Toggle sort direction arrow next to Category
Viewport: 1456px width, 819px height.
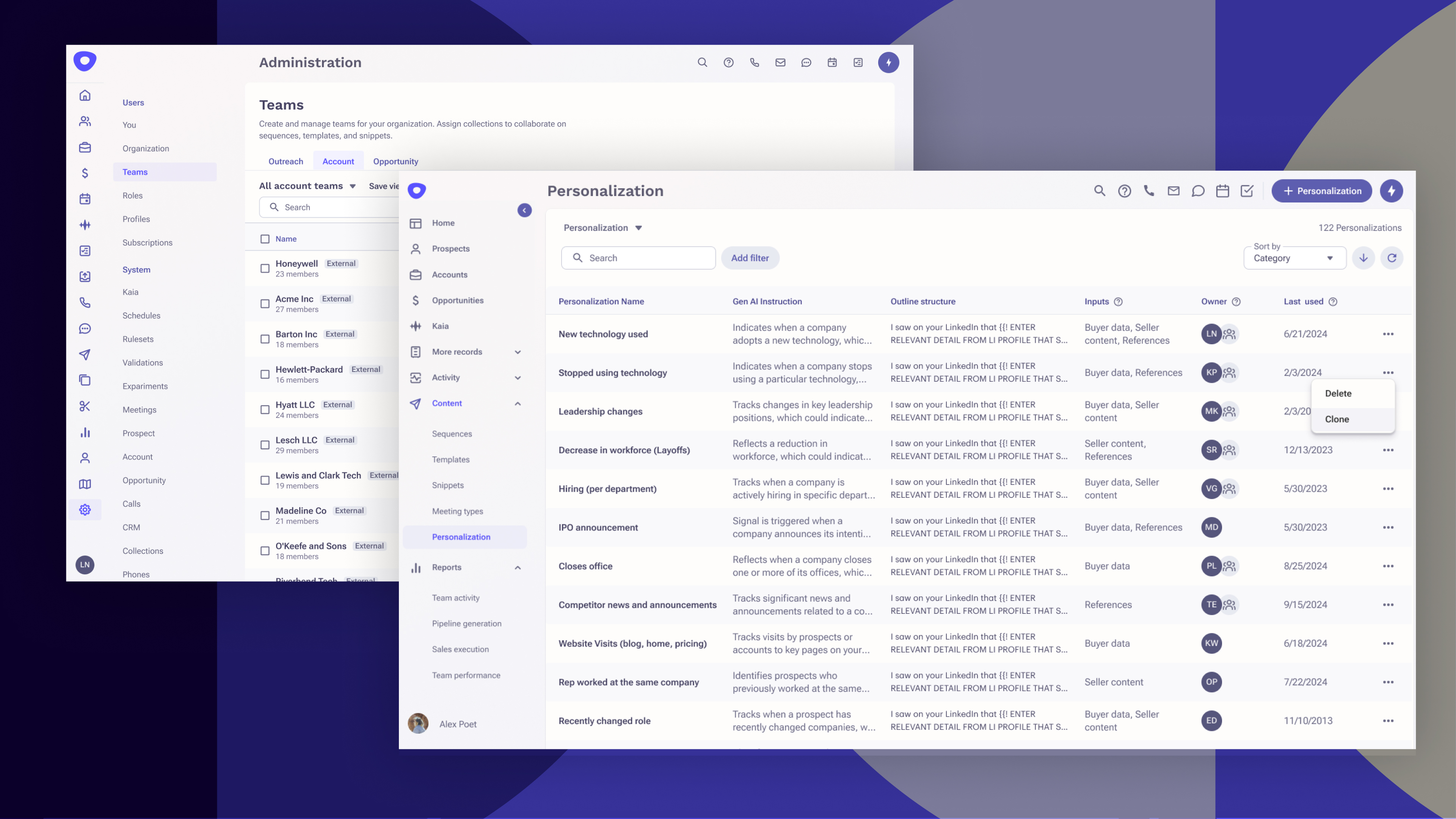tap(1363, 258)
